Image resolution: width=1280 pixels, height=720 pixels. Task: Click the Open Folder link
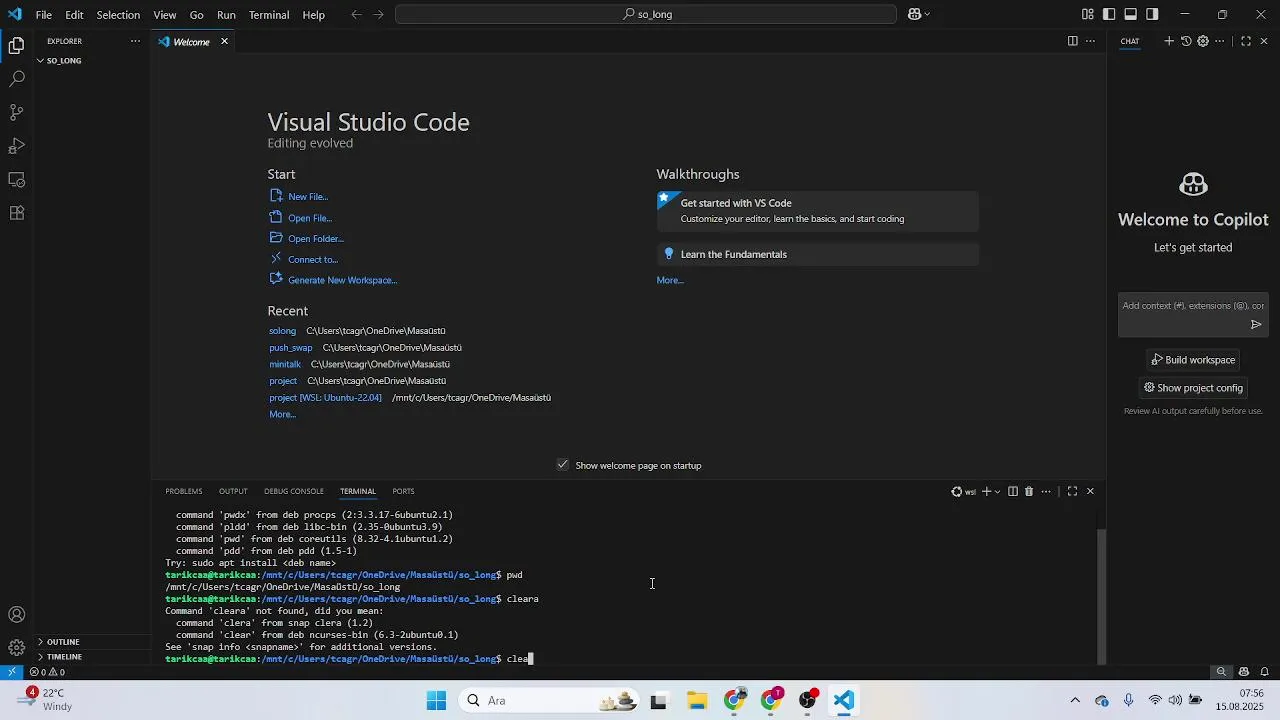(x=316, y=239)
